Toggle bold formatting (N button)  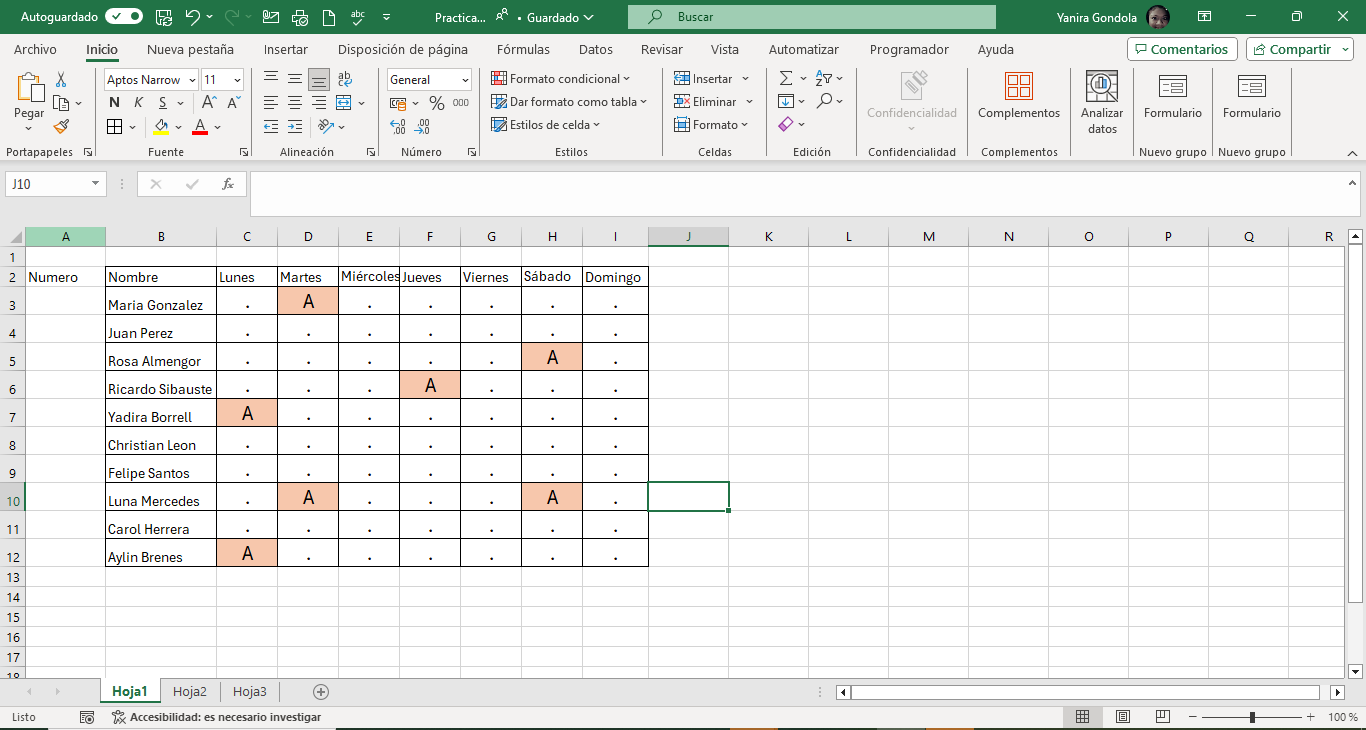click(114, 103)
